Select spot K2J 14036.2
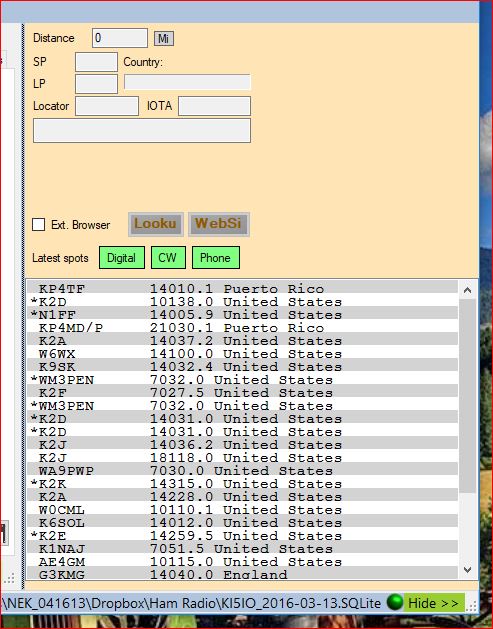 (242, 444)
